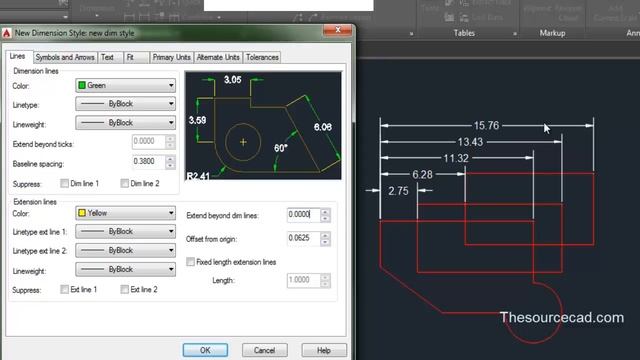Click the yellow color swatch in extension Color
640x360 pixels.
pyautogui.click(x=82, y=213)
